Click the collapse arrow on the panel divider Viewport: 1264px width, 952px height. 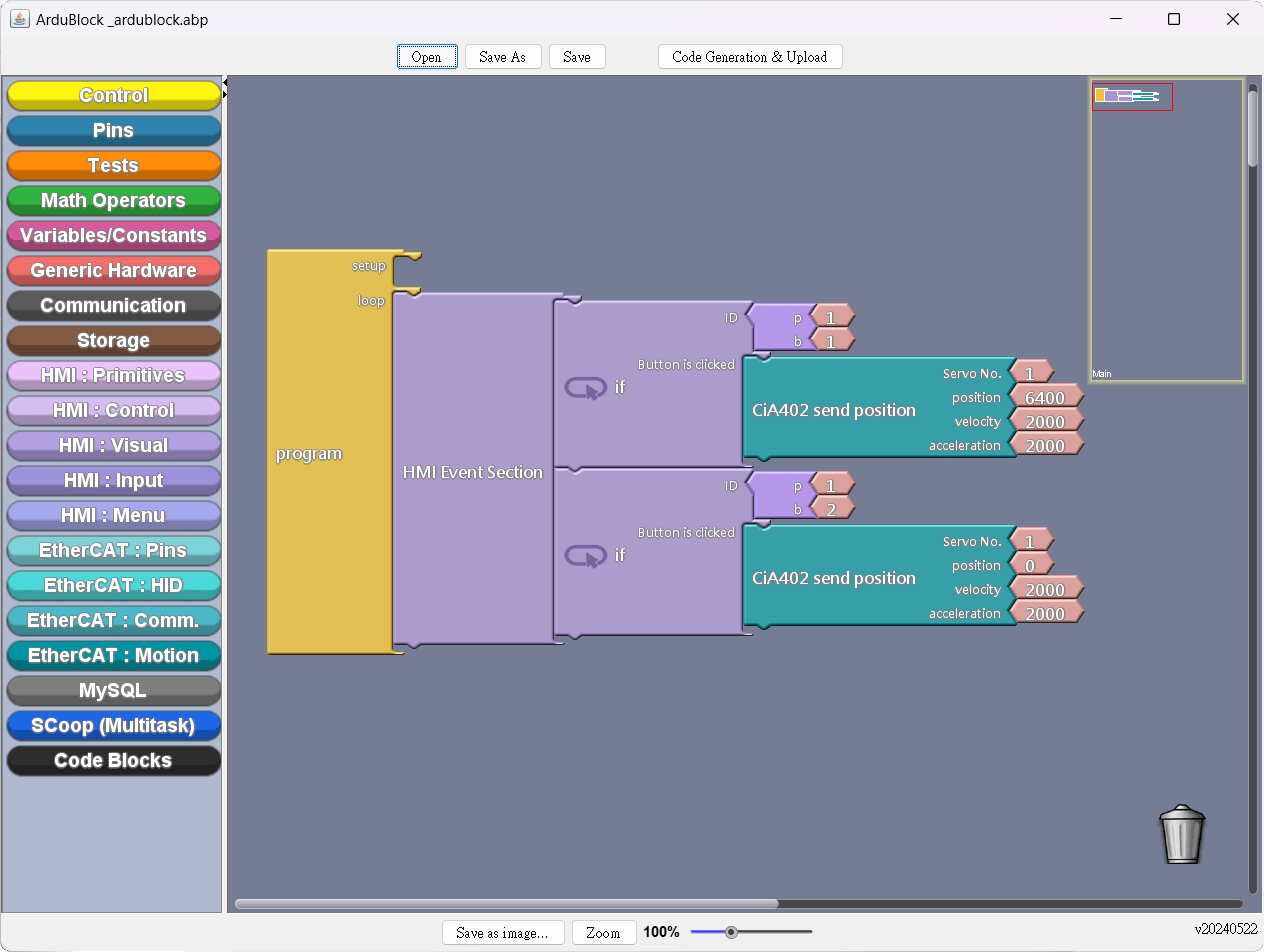225,81
